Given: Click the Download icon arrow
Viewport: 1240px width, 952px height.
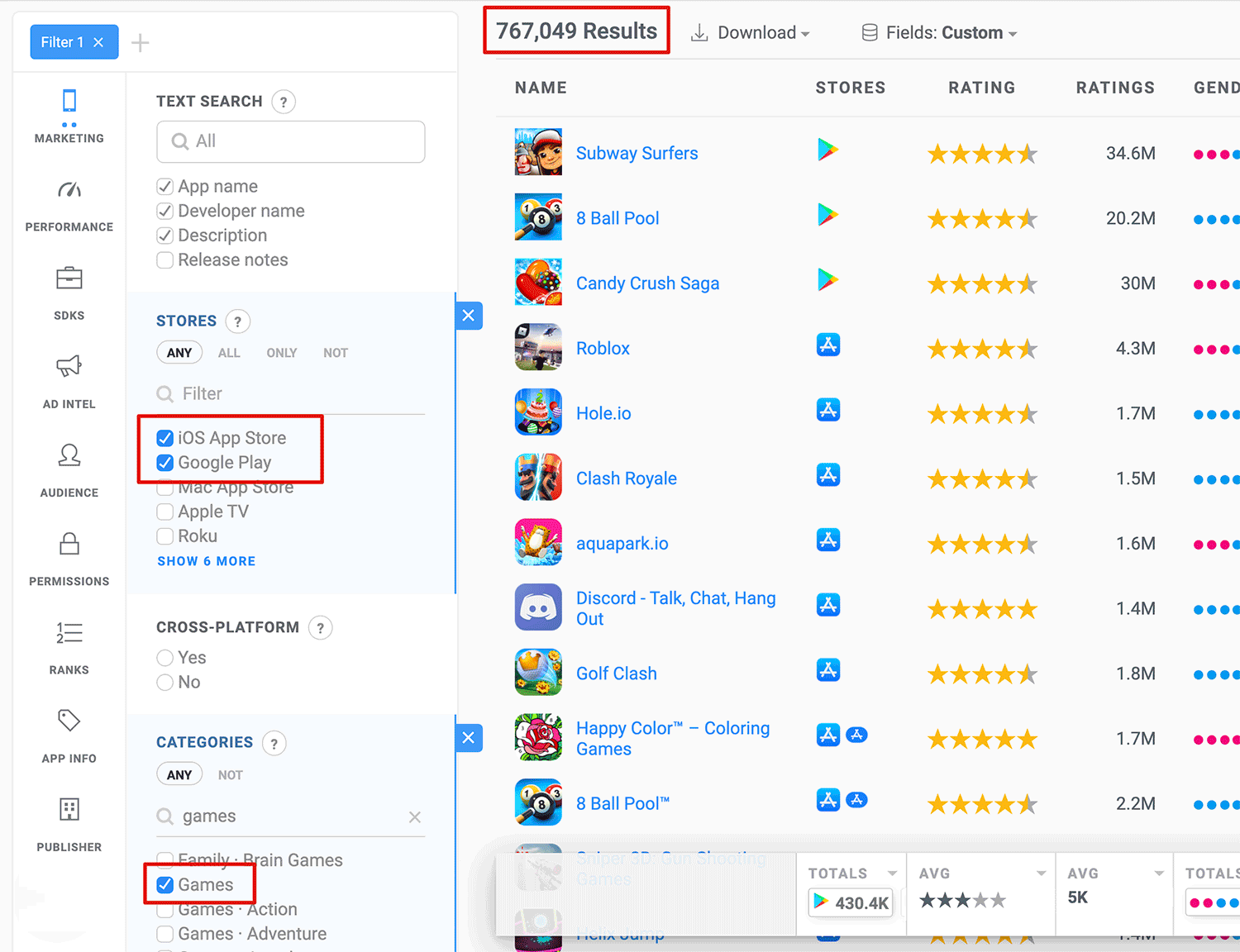Looking at the screenshot, I should (699, 32).
